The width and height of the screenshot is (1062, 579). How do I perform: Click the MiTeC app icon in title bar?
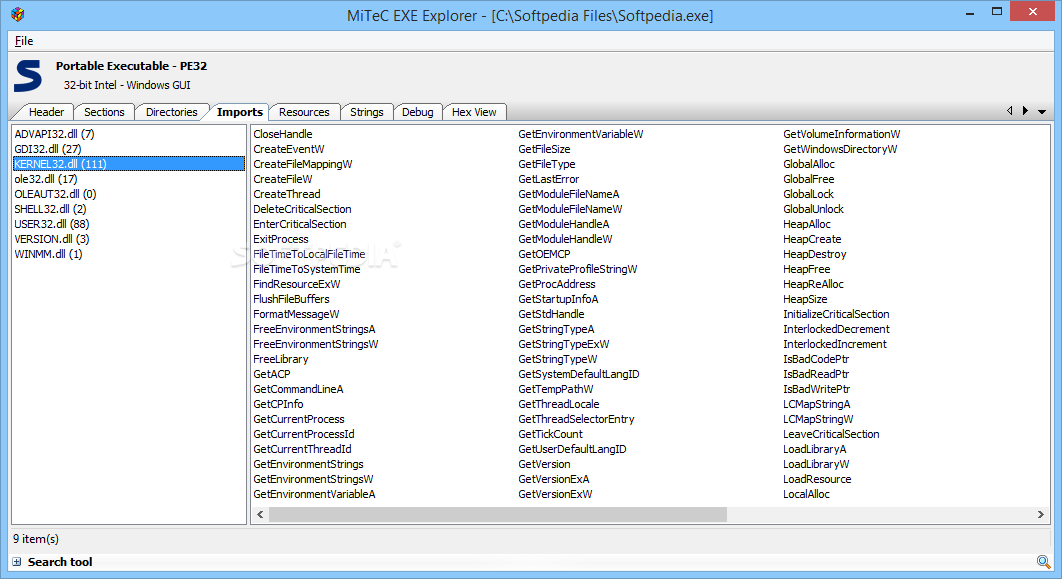(18, 14)
